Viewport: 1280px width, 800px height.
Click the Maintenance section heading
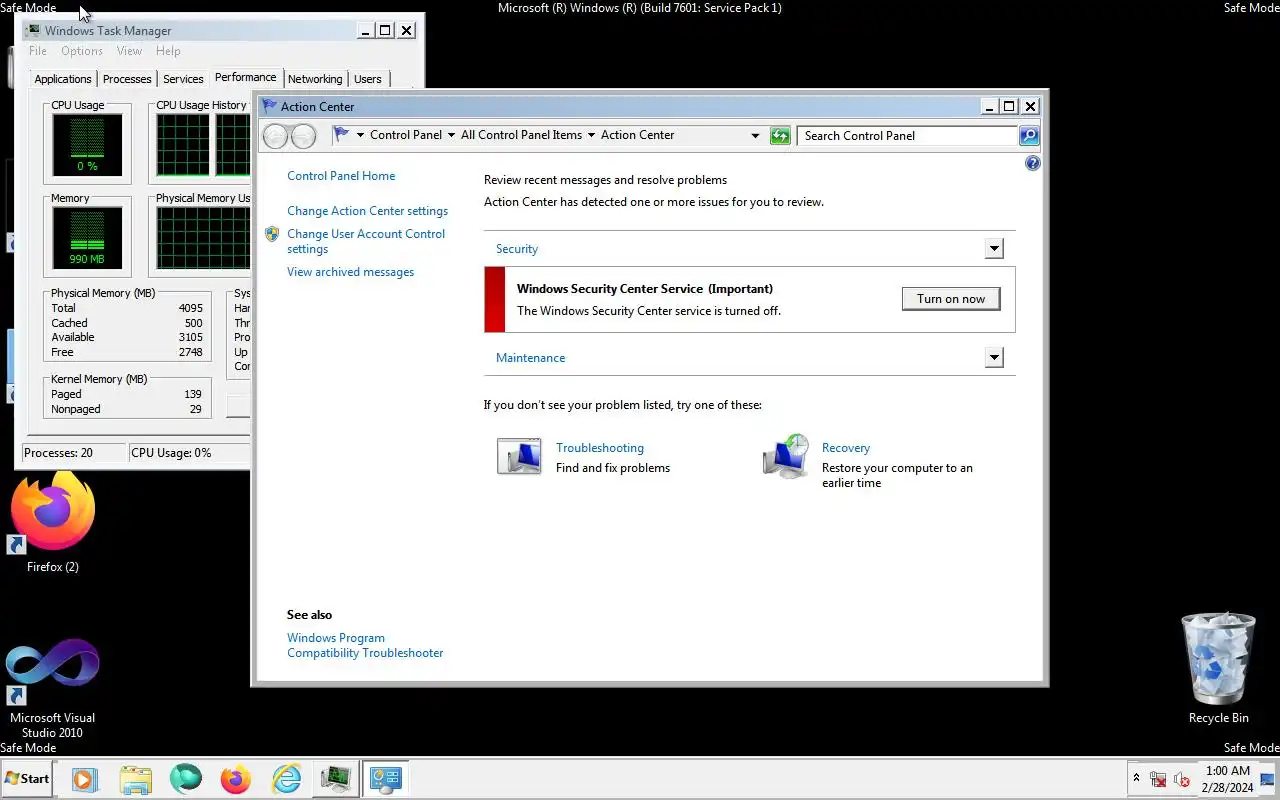(x=530, y=358)
